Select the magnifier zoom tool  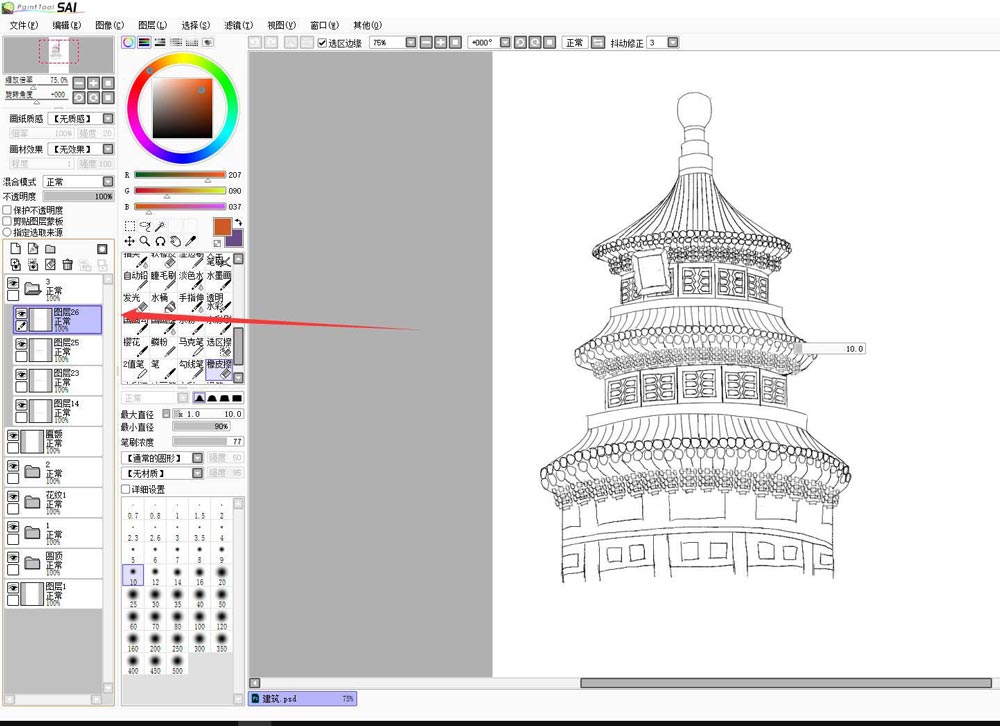click(x=144, y=240)
